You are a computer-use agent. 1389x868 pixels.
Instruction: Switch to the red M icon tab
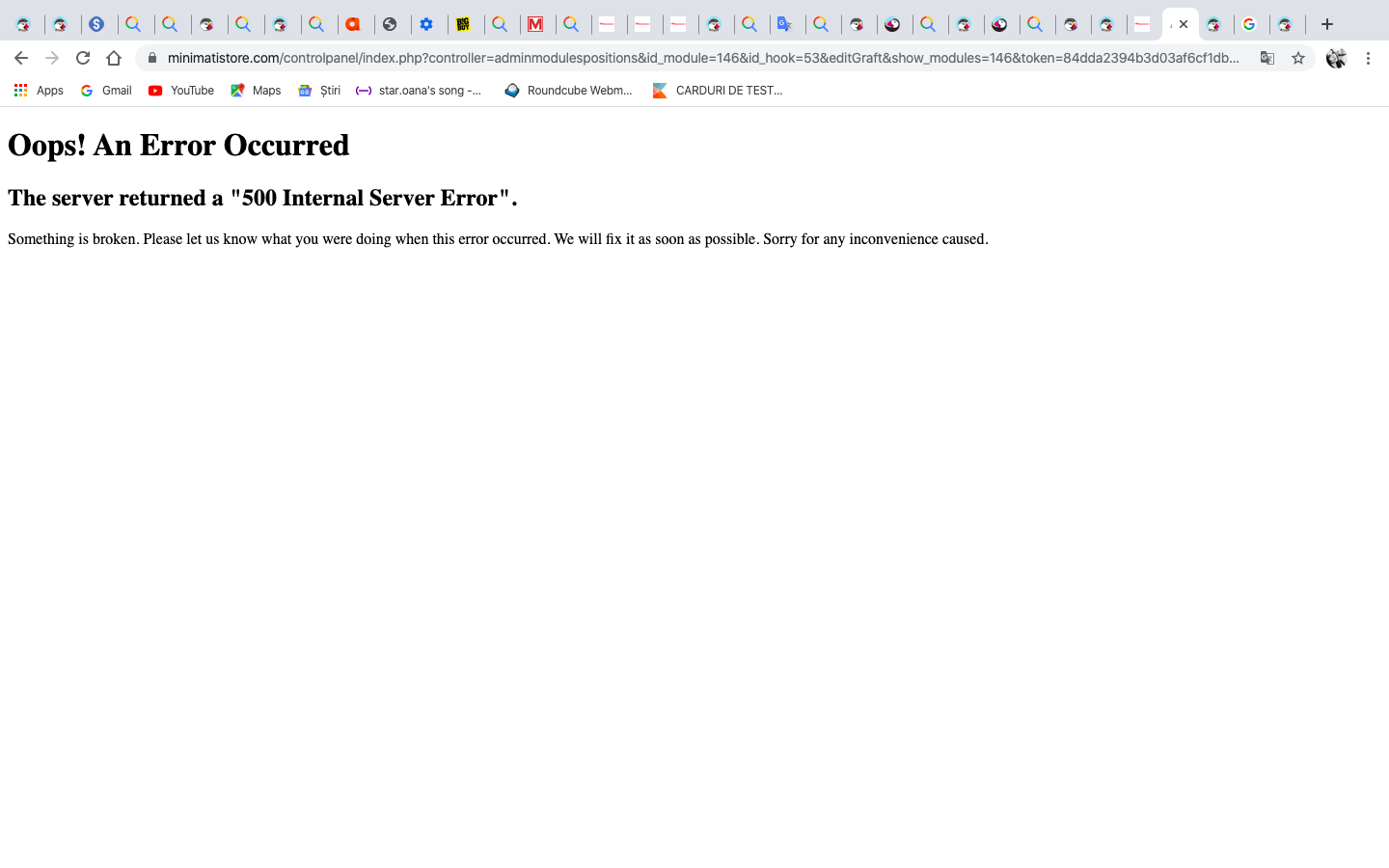(535, 24)
